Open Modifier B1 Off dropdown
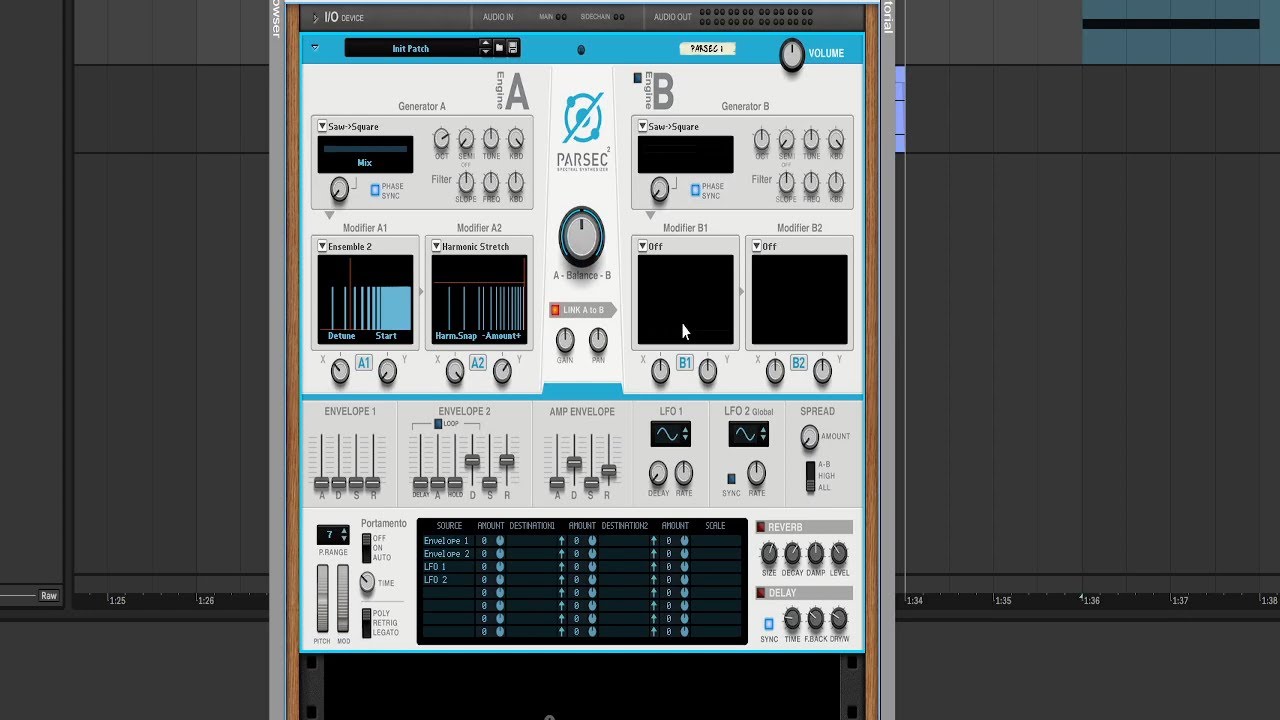The width and height of the screenshot is (1280, 720). [643, 246]
